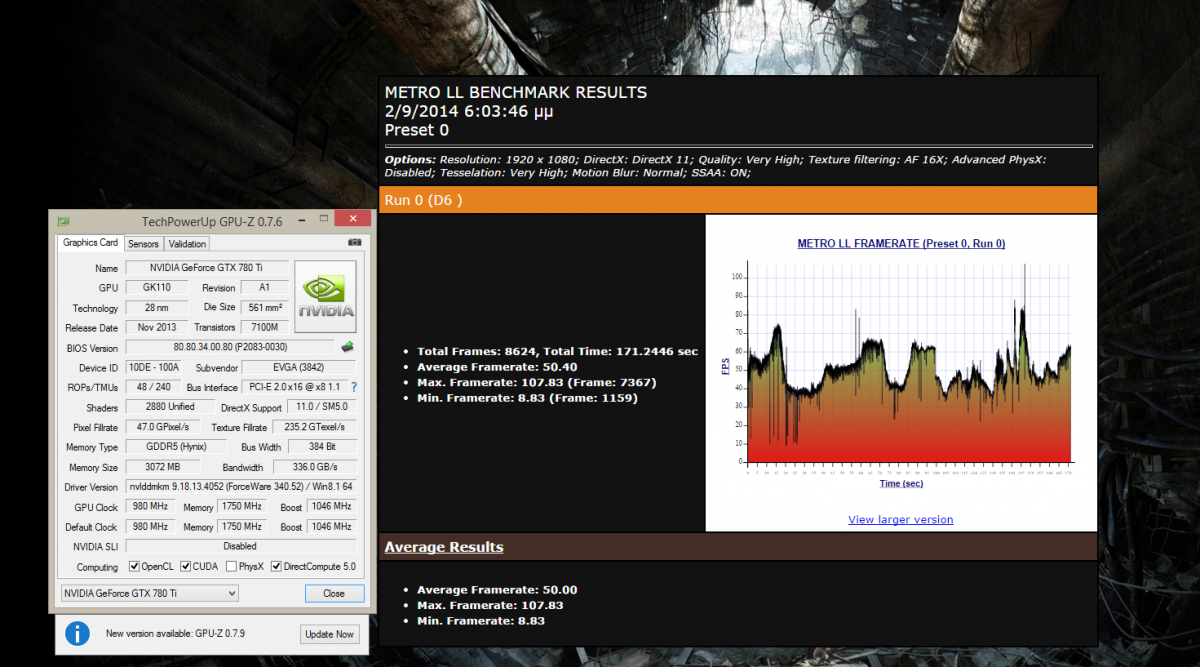Viewport: 1200px width, 667px height.
Task: Click the Transistors 7100M field
Action: tap(265, 327)
